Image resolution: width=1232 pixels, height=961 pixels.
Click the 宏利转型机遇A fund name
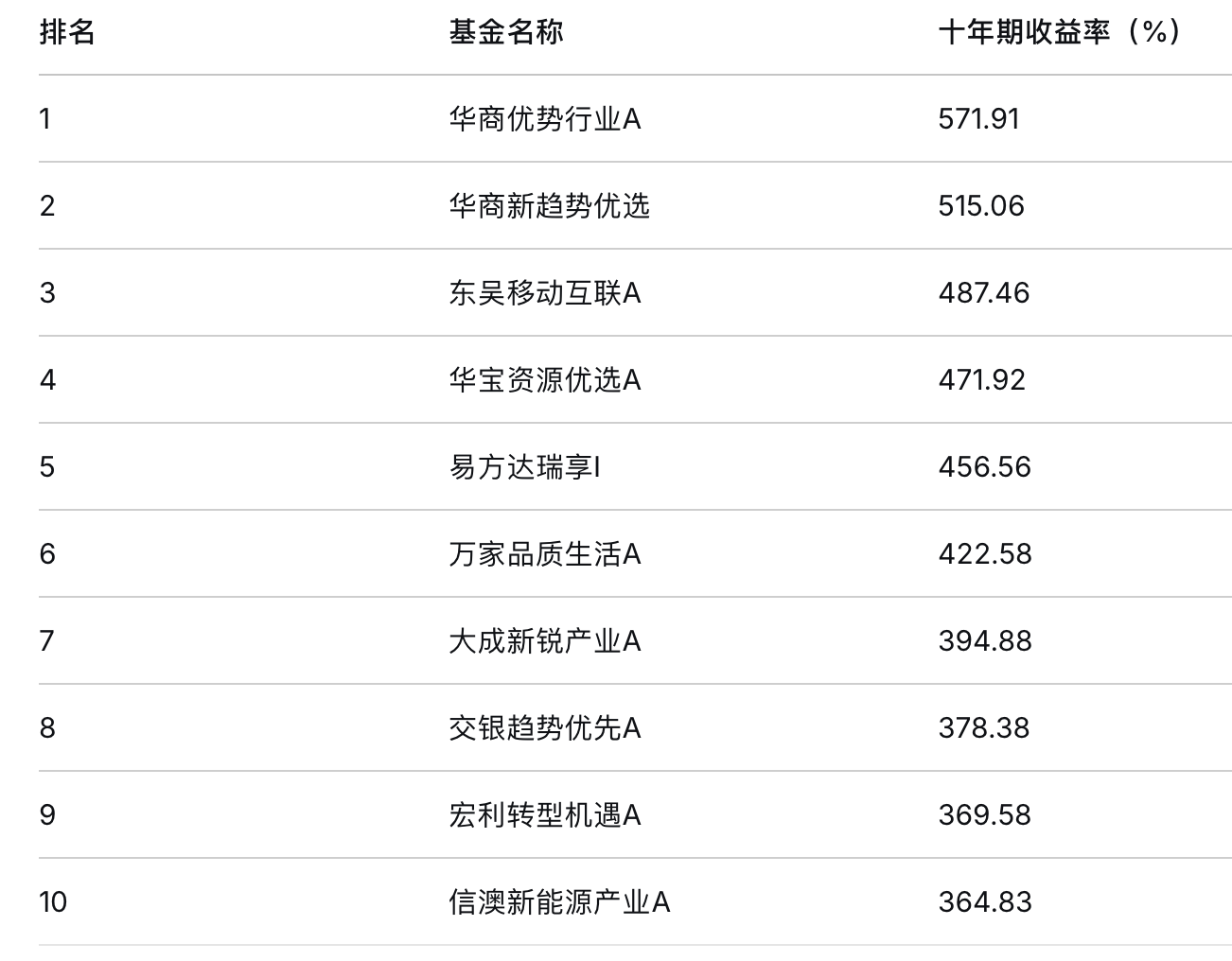545,815
